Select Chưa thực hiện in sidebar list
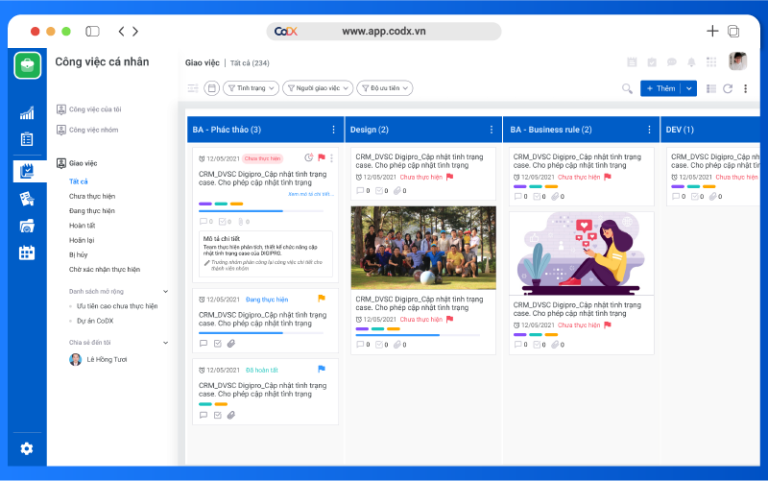Viewport: 768px width, 481px height. click(x=92, y=196)
